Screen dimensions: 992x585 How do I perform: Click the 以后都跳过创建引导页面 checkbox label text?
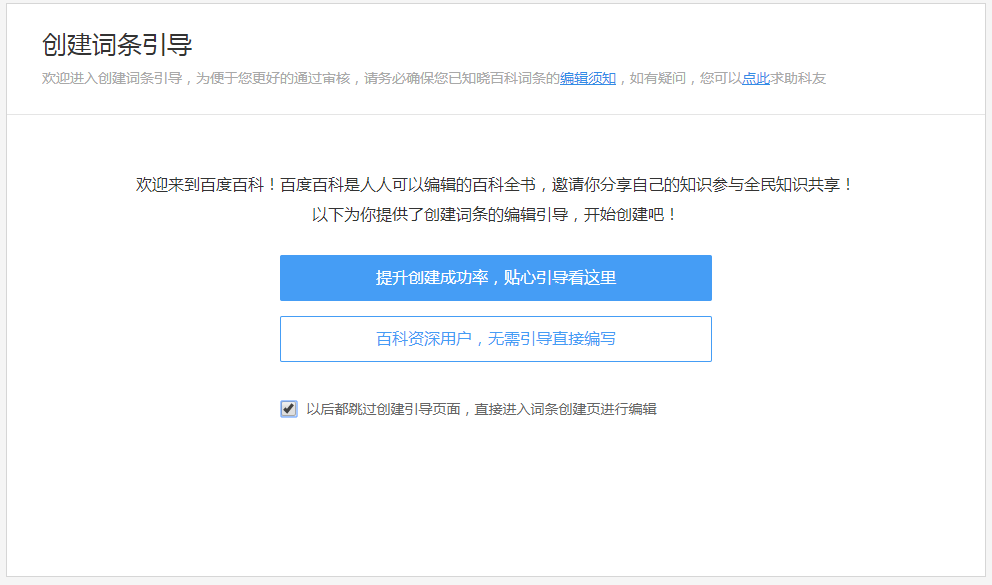481,409
